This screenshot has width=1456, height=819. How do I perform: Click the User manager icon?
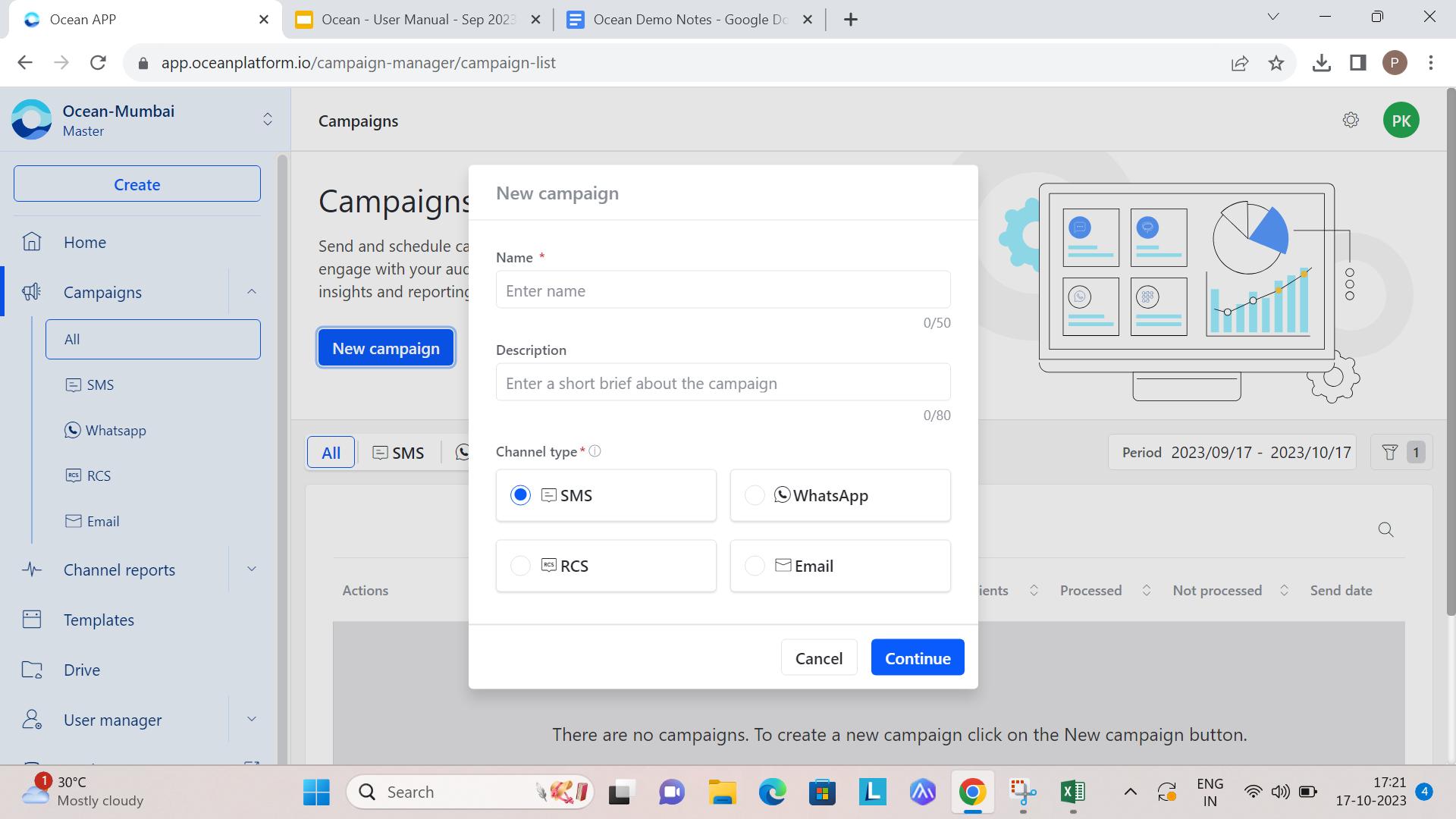(32, 720)
